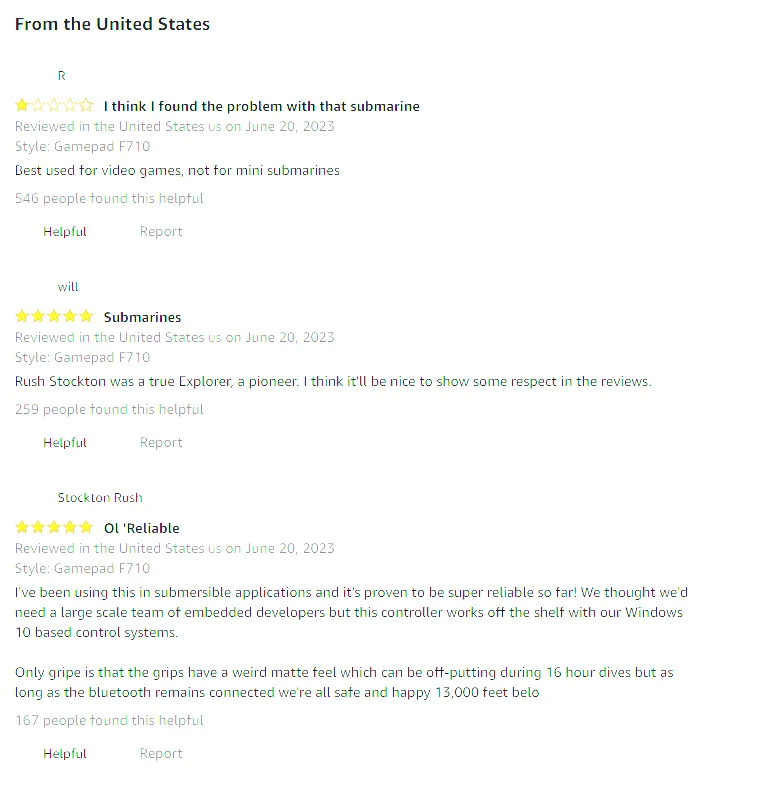Click five-star rating on Ol 'Reliable review
Viewport: 768px width, 786px height.
54,527
